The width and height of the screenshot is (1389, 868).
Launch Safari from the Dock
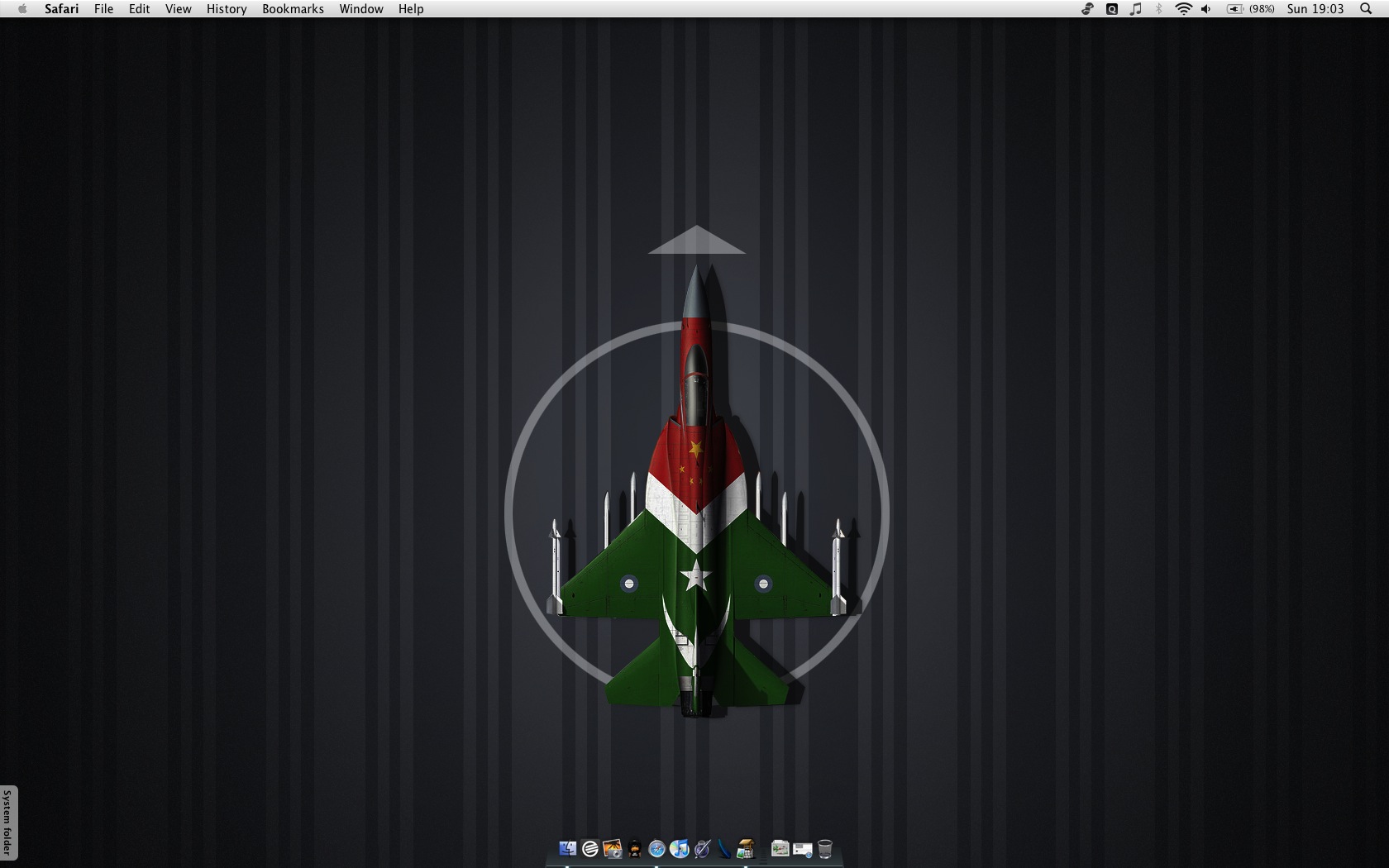click(656, 849)
